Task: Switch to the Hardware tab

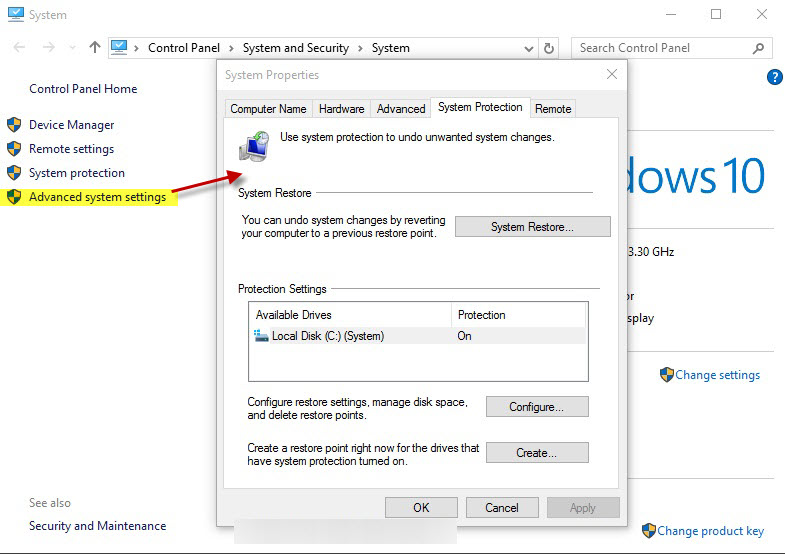Action: pyautogui.click(x=341, y=109)
